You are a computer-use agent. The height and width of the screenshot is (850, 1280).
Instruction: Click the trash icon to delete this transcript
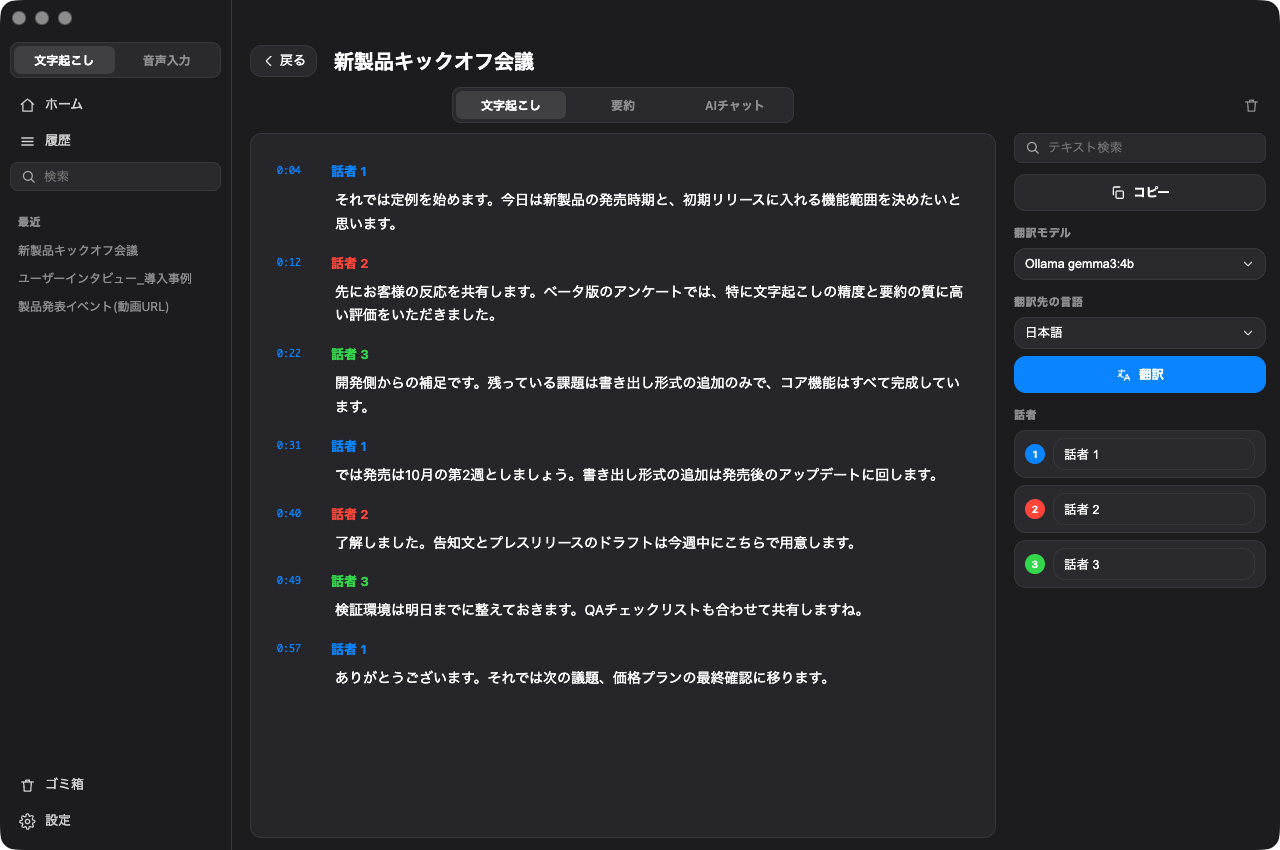point(1251,105)
